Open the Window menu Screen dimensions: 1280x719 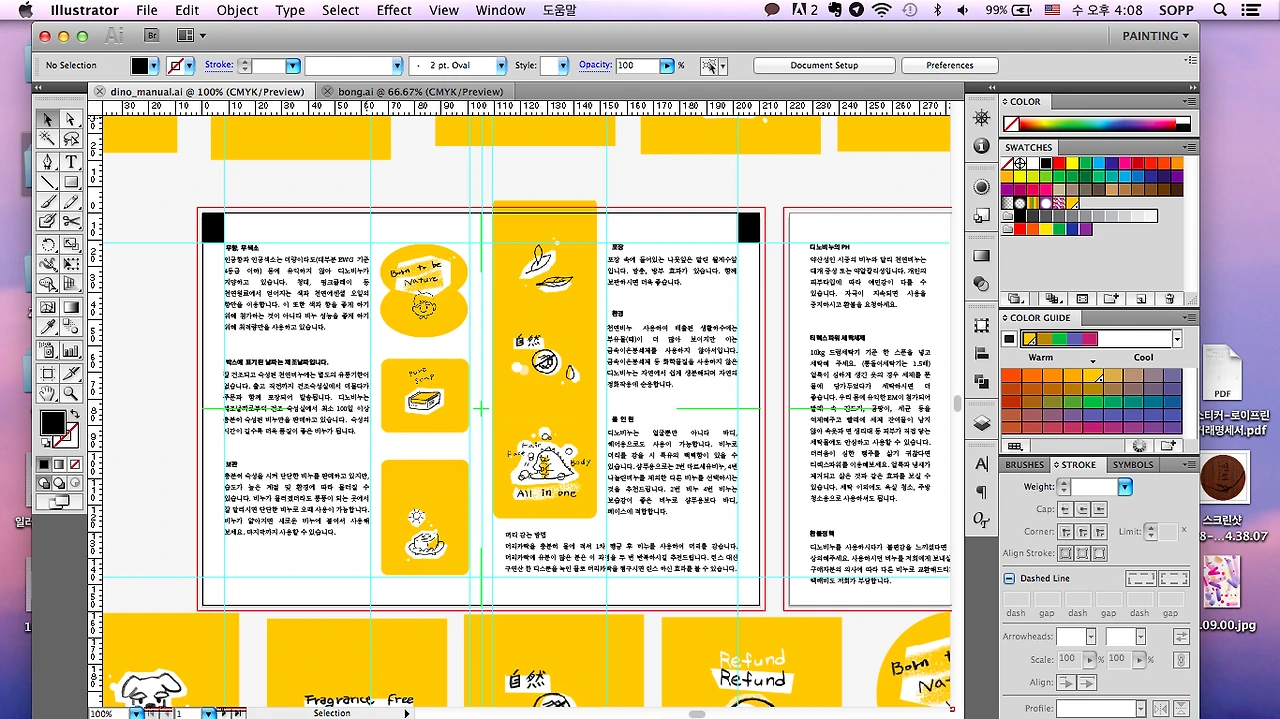click(x=500, y=10)
